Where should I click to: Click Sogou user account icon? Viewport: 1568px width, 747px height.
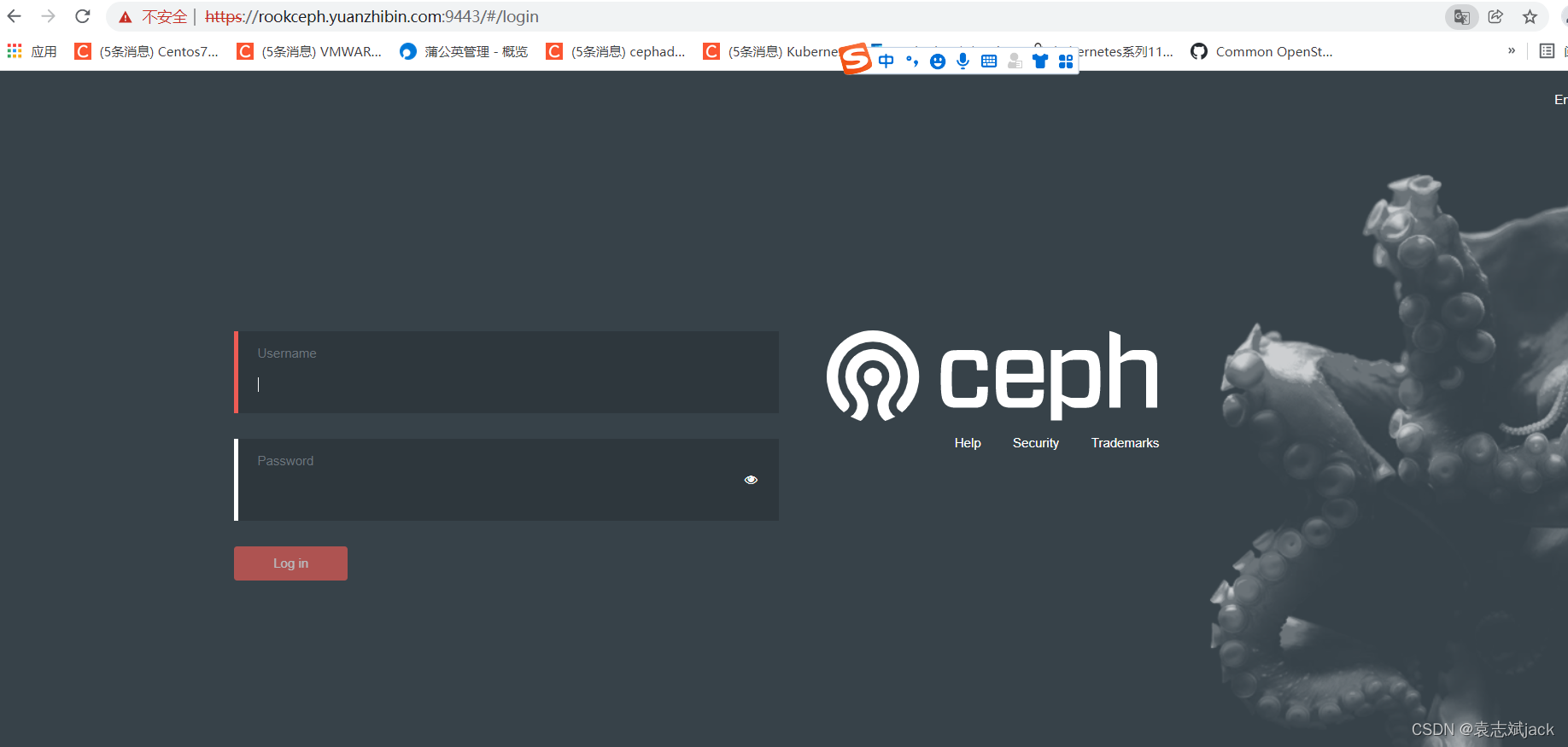[1015, 61]
